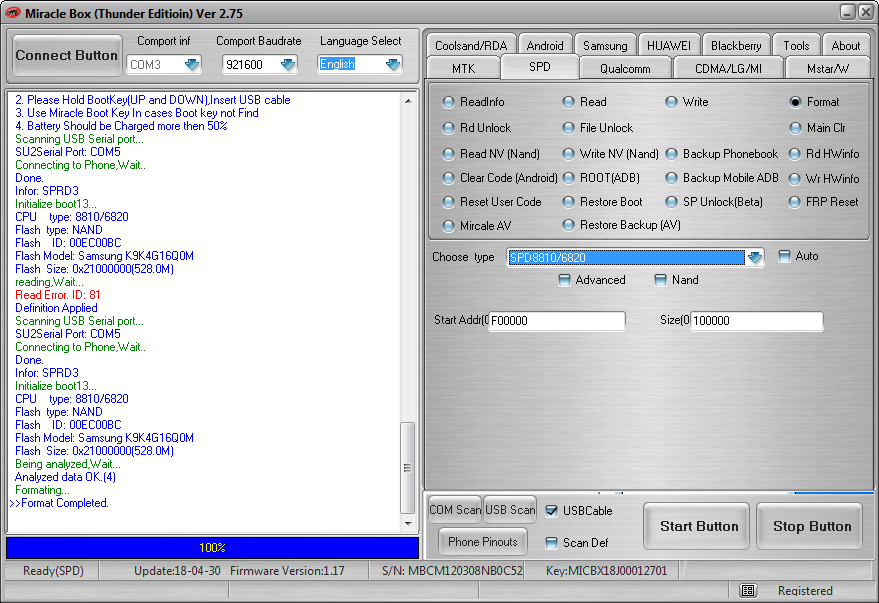Open Phone Pinouts
The height and width of the screenshot is (603, 879).
[x=483, y=542]
